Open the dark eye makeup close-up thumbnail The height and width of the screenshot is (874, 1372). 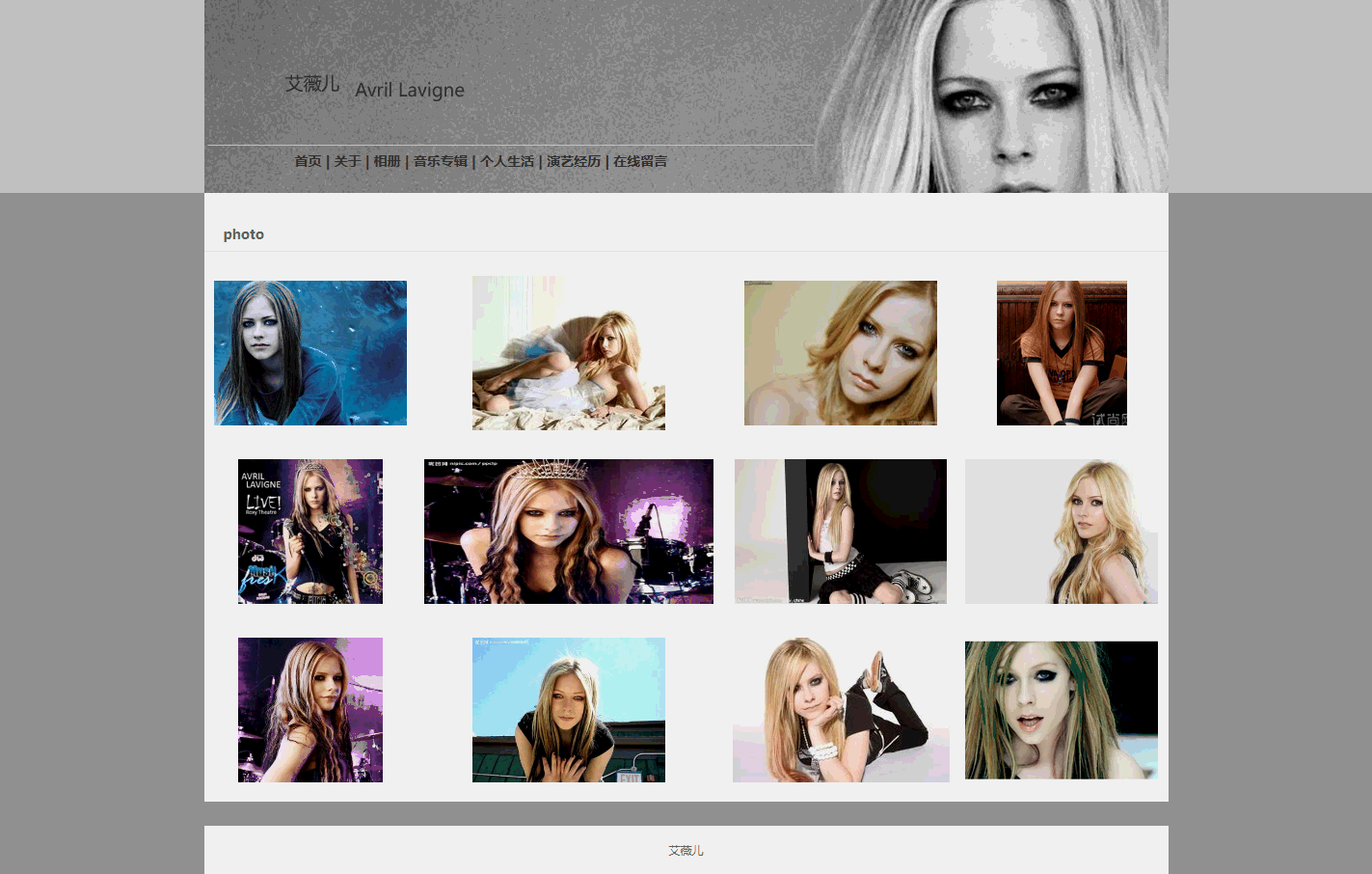click(x=1062, y=710)
